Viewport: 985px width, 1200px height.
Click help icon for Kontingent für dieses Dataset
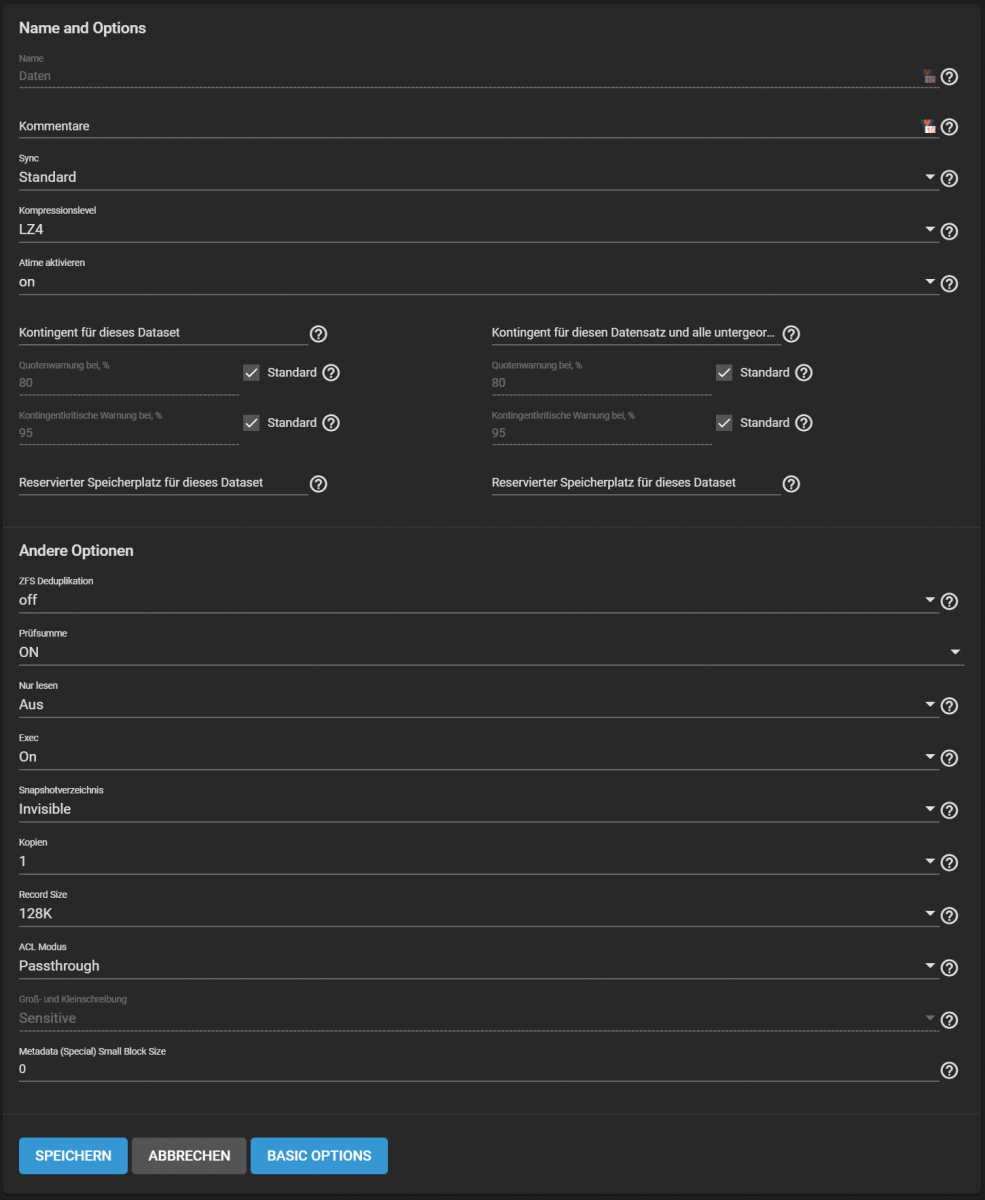click(319, 334)
